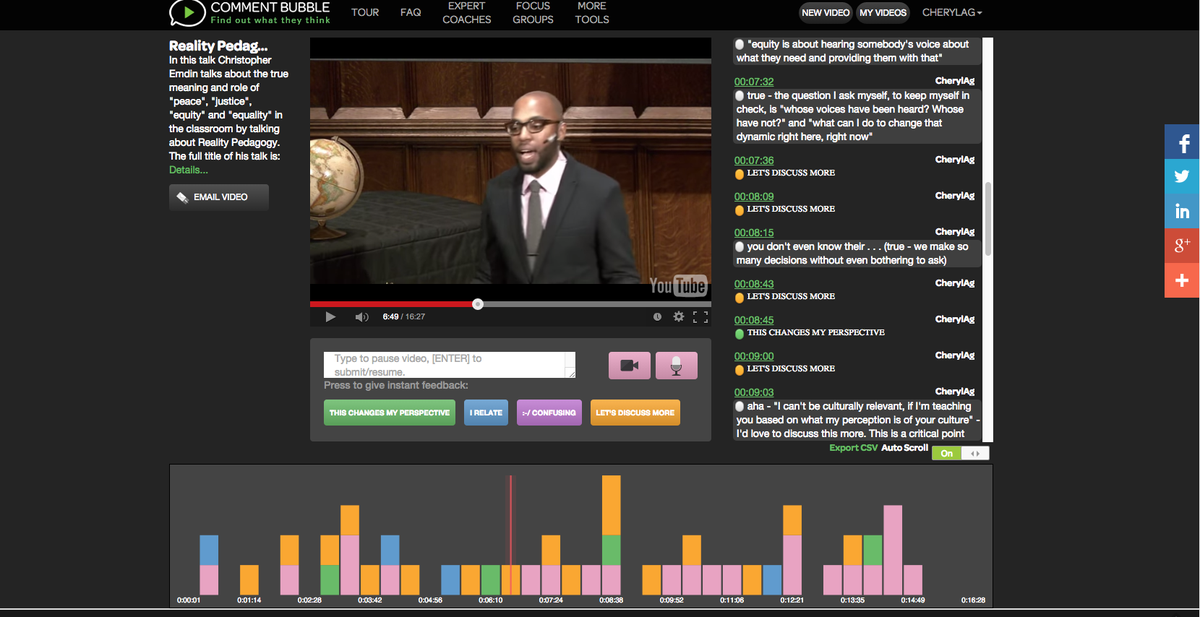Click the comment text input field

point(449,365)
